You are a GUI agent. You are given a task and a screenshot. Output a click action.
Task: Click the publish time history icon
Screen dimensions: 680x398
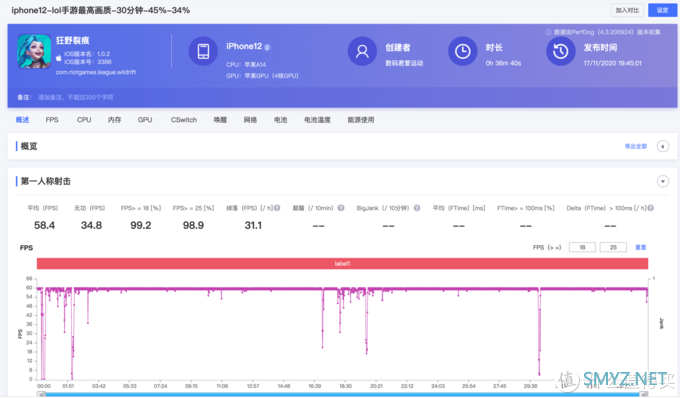pyautogui.click(x=560, y=51)
